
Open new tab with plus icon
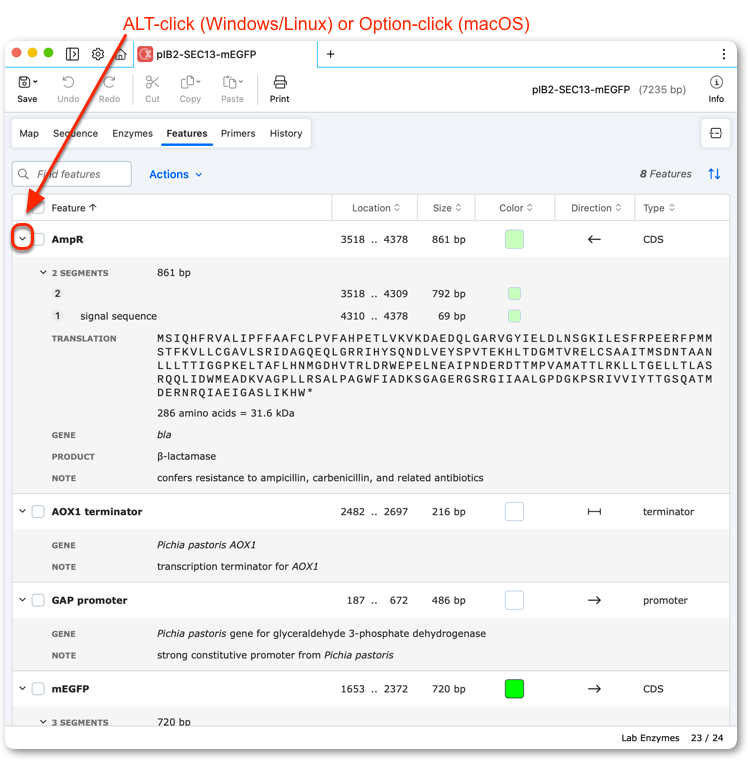(330, 54)
